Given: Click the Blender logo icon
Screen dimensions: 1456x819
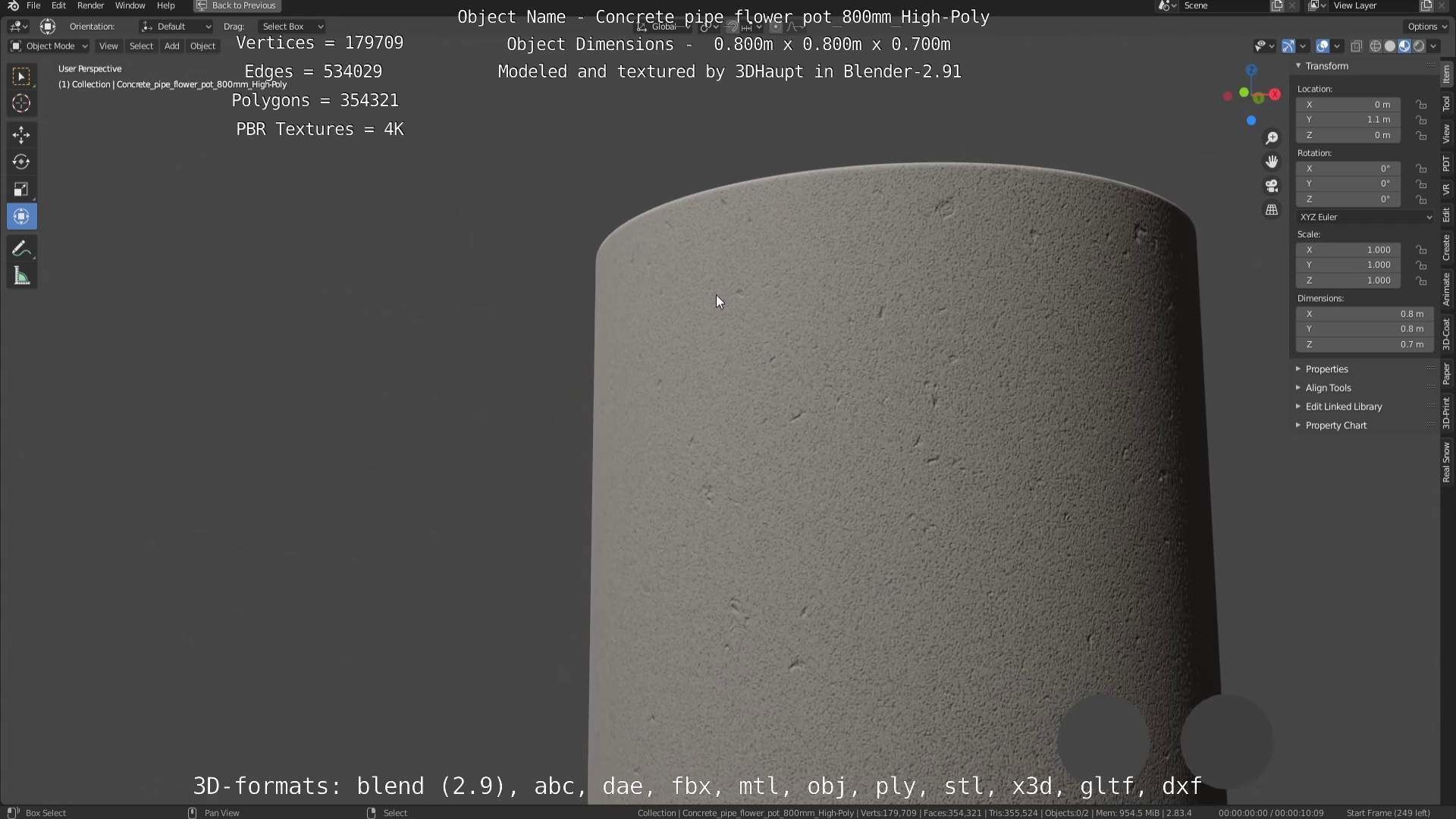Looking at the screenshot, I should pyautogui.click(x=13, y=5).
